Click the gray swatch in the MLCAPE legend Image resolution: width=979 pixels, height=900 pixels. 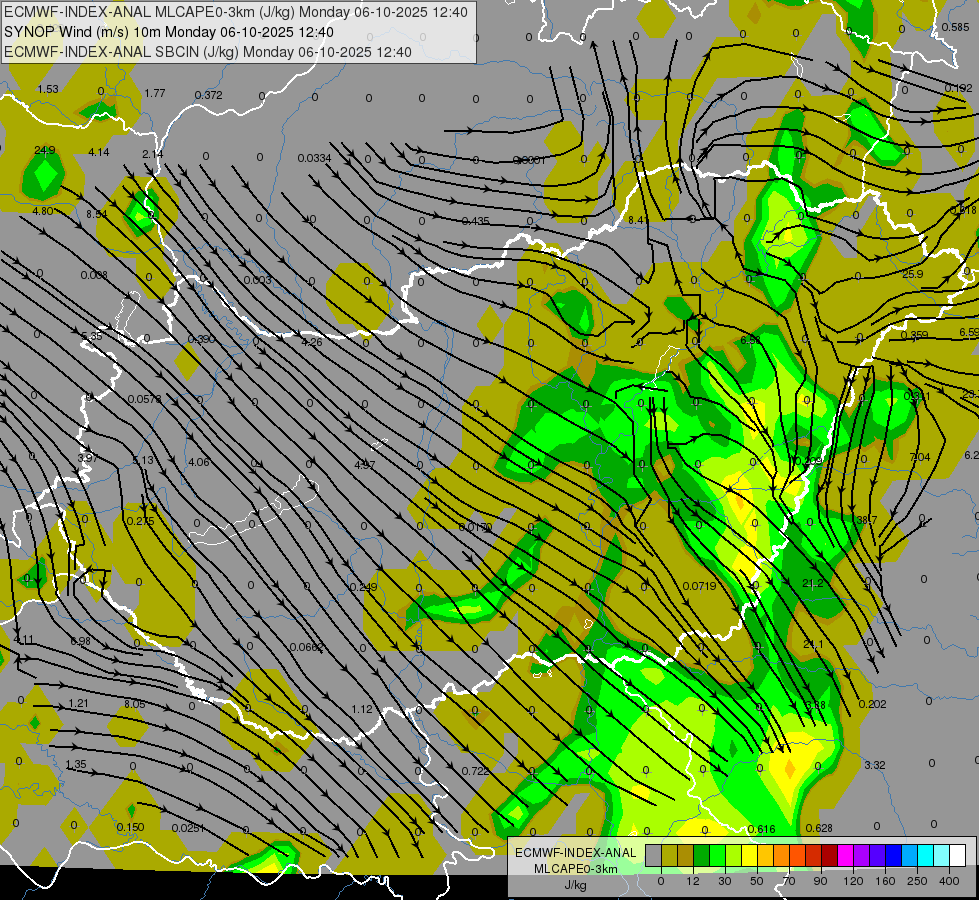coord(653,856)
